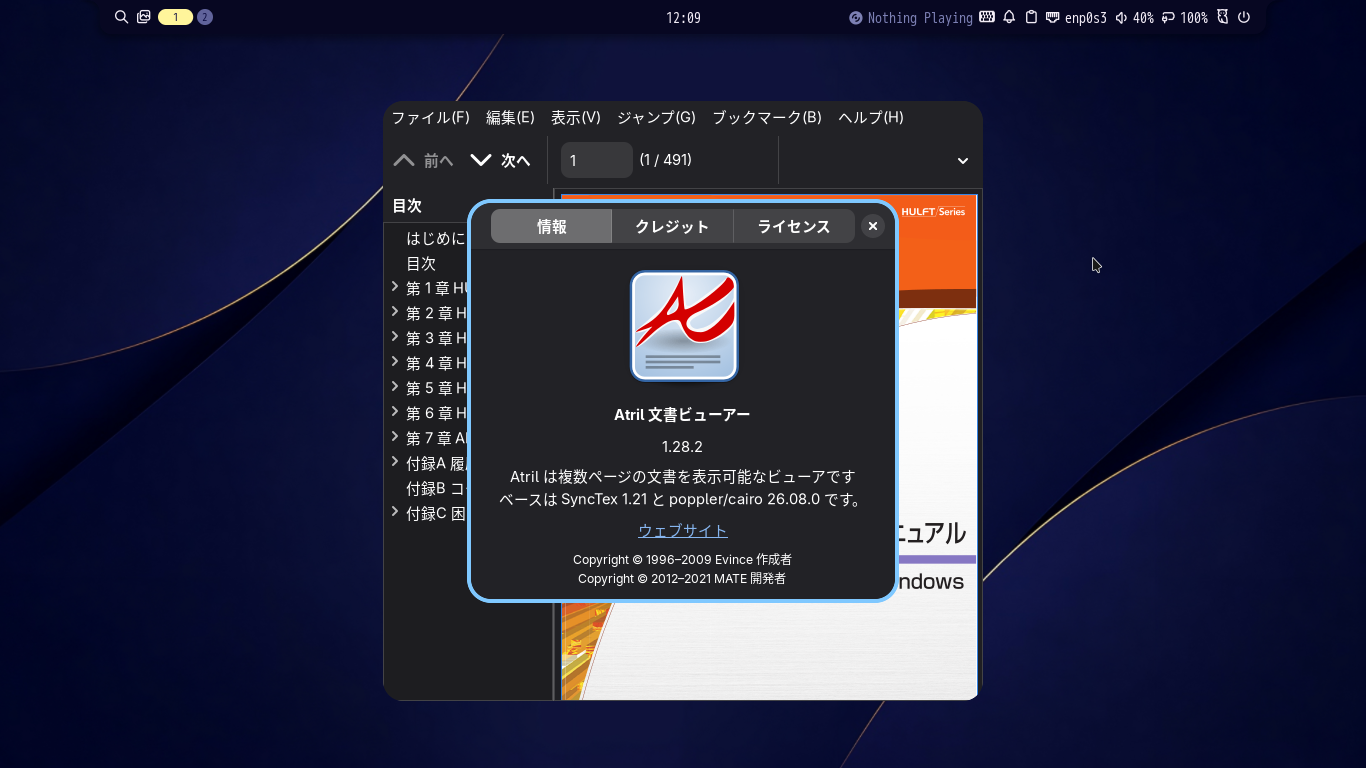Screen dimensions: 1366x768
Task: Open the ライセンス tab
Action: tap(794, 226)
